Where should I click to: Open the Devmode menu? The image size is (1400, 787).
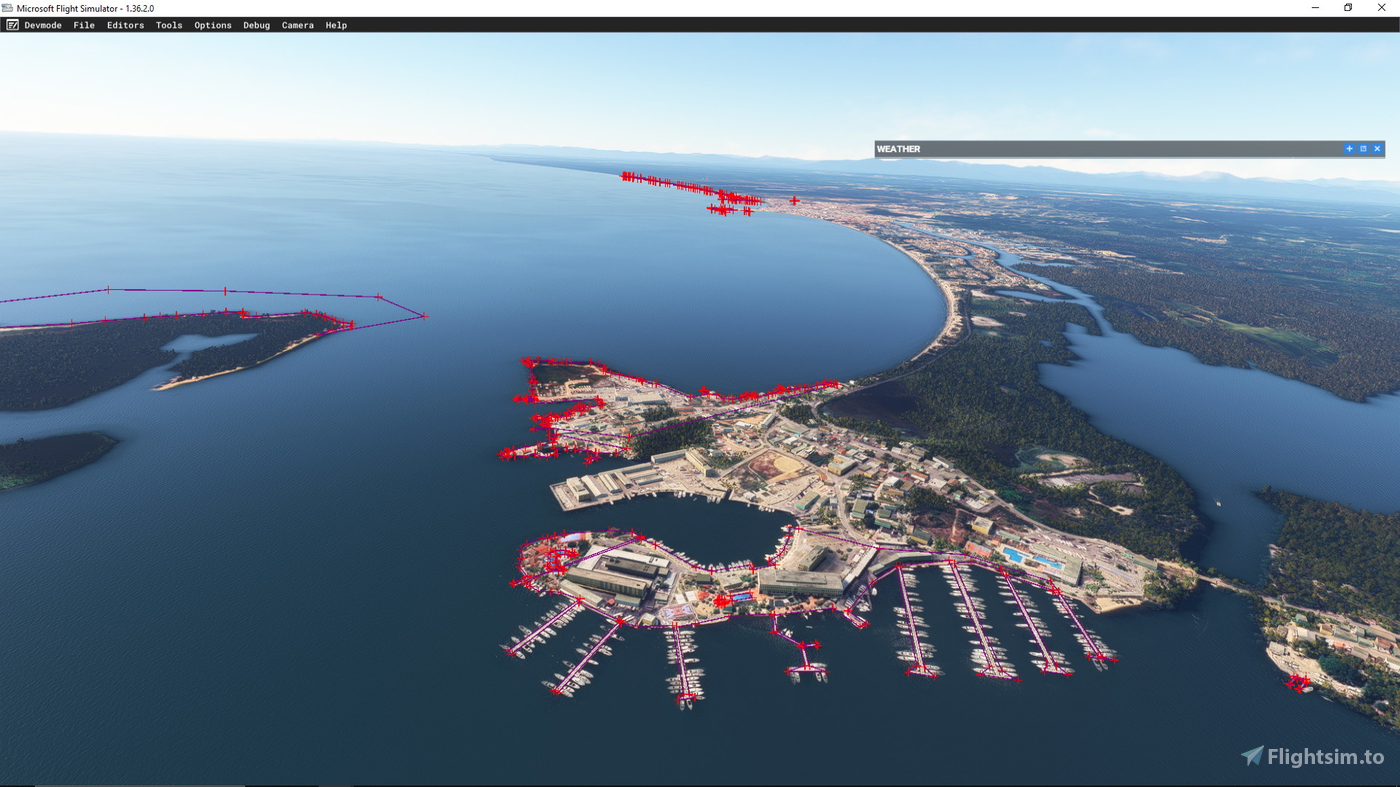click(x=42, y=25)
